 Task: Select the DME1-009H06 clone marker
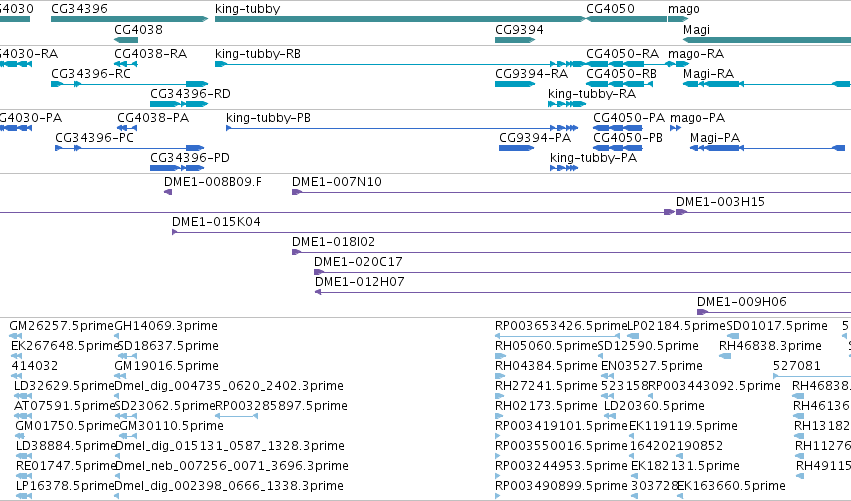[x=702, y=312]
